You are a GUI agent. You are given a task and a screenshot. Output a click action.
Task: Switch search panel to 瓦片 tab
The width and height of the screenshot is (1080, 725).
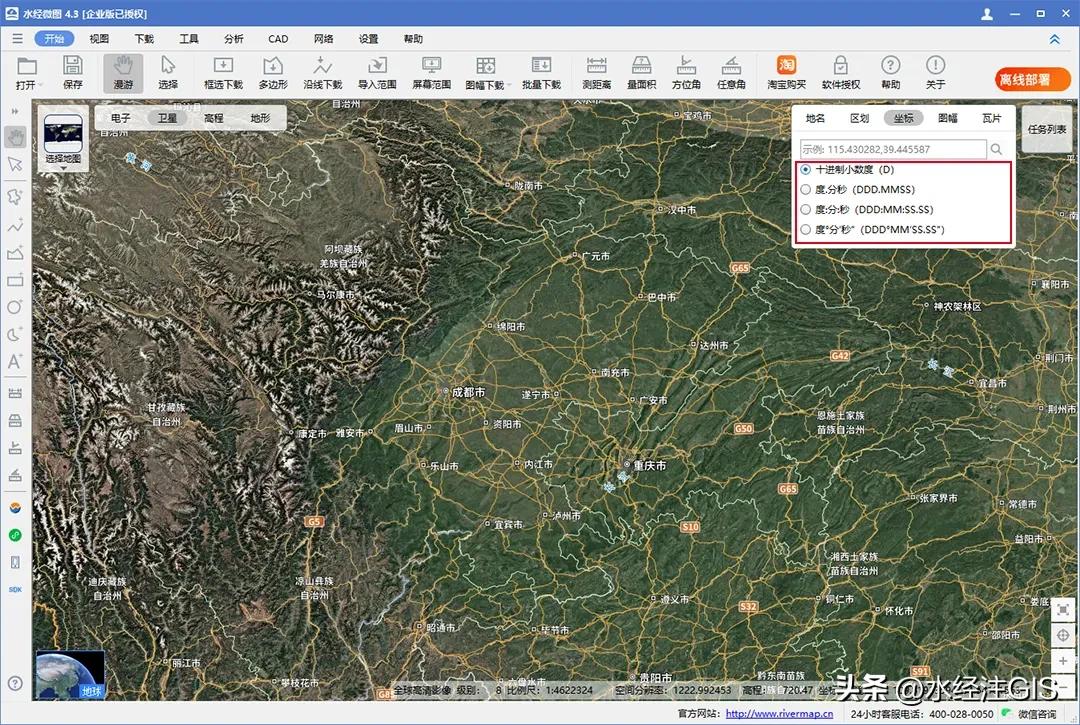click(x=992, y=118)
